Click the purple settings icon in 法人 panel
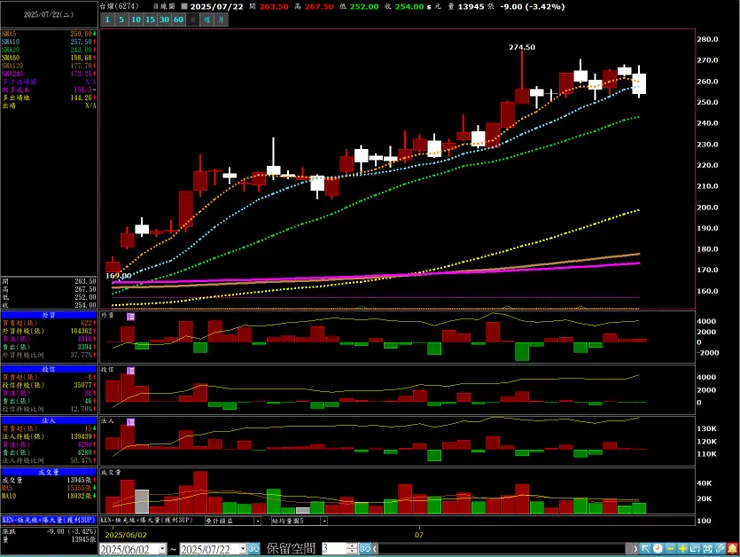The height and width of the screenshot is (557, 740). [131, 422]
